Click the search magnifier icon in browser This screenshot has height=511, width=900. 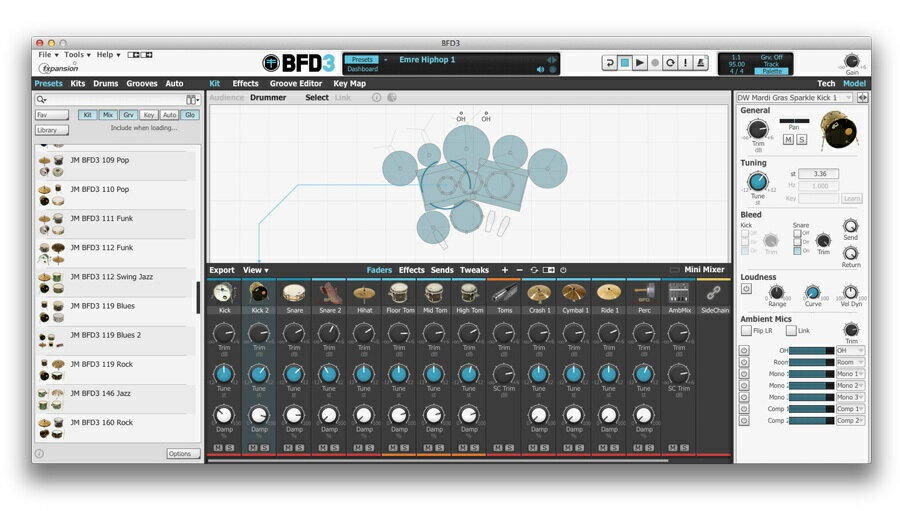[41, 100]
